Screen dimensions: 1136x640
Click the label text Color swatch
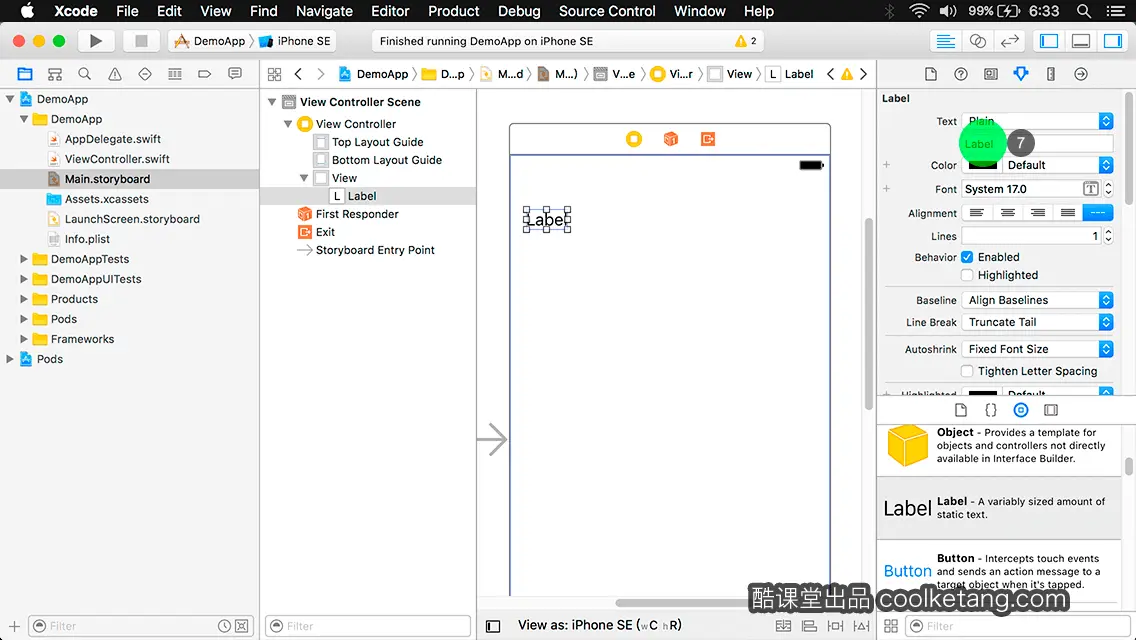(x=983, y=165)
